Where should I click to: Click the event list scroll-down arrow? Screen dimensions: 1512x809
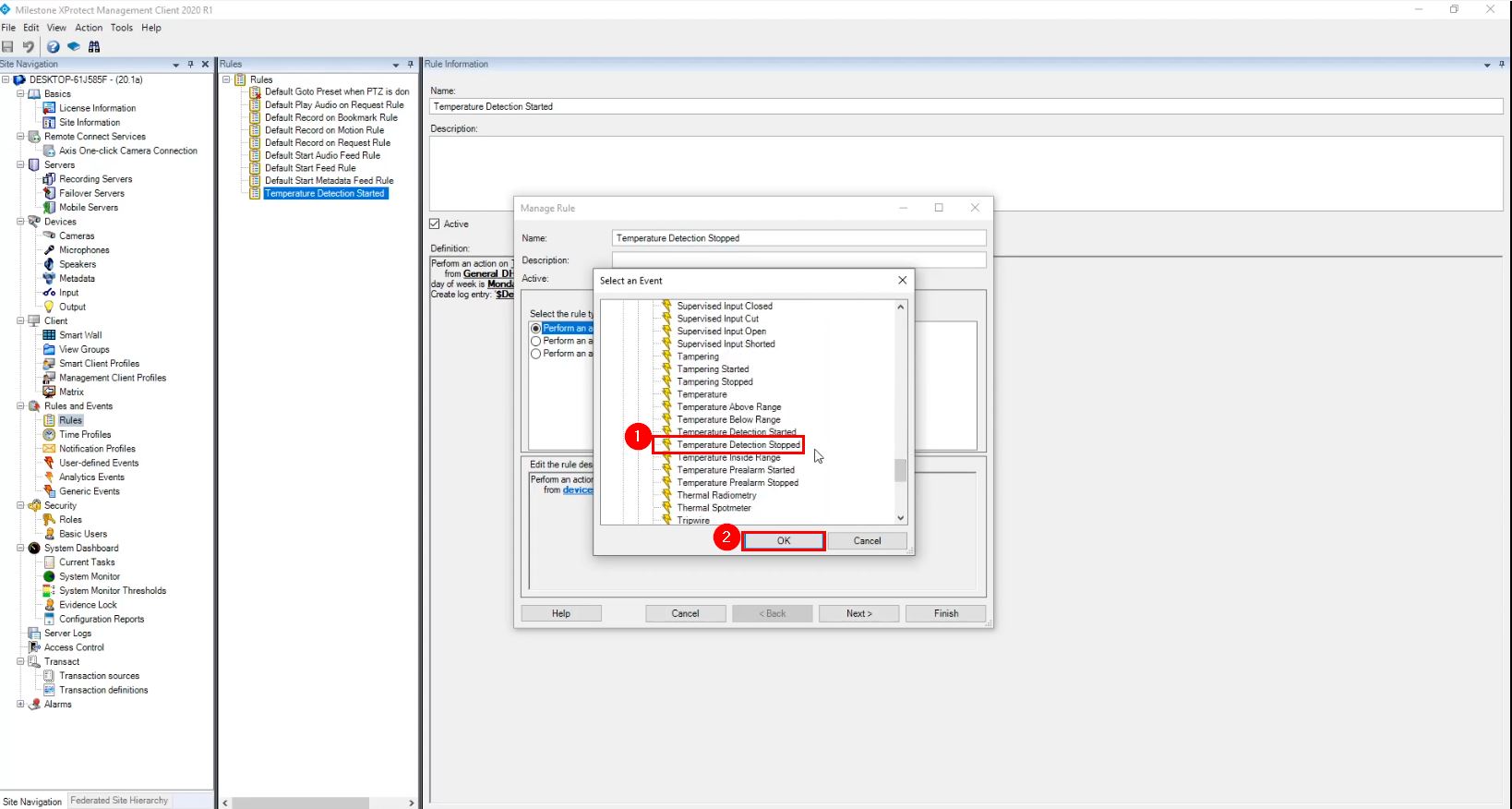901,518
